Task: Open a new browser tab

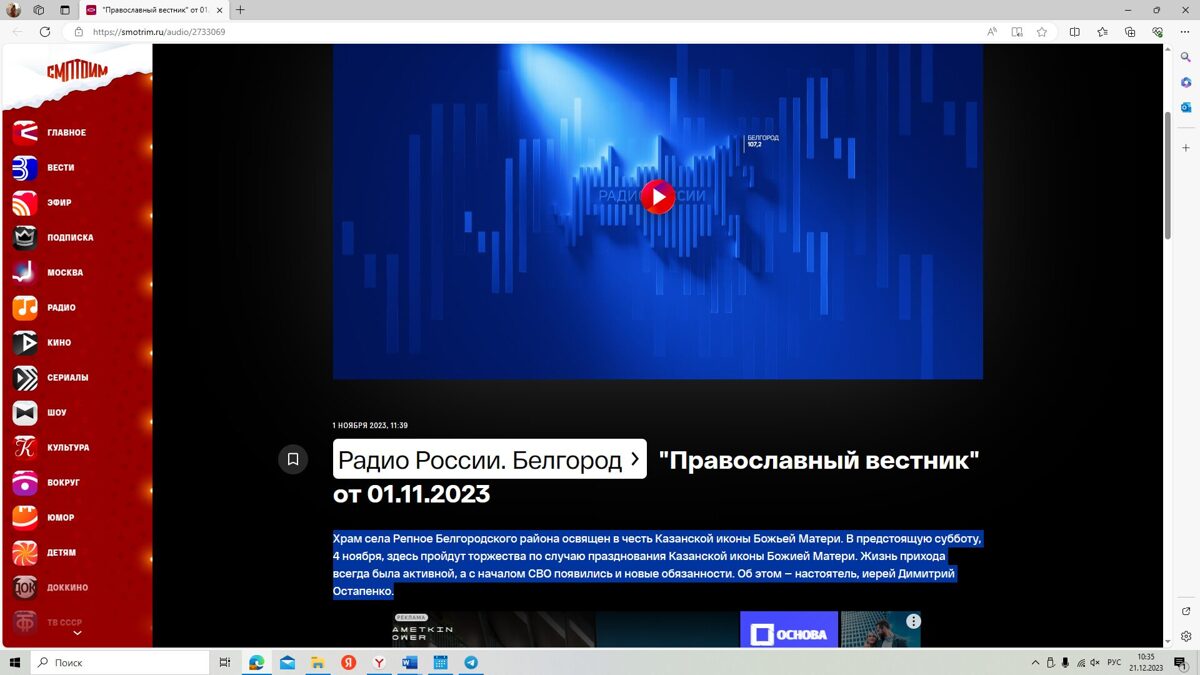Action: [x=240, y=10]
